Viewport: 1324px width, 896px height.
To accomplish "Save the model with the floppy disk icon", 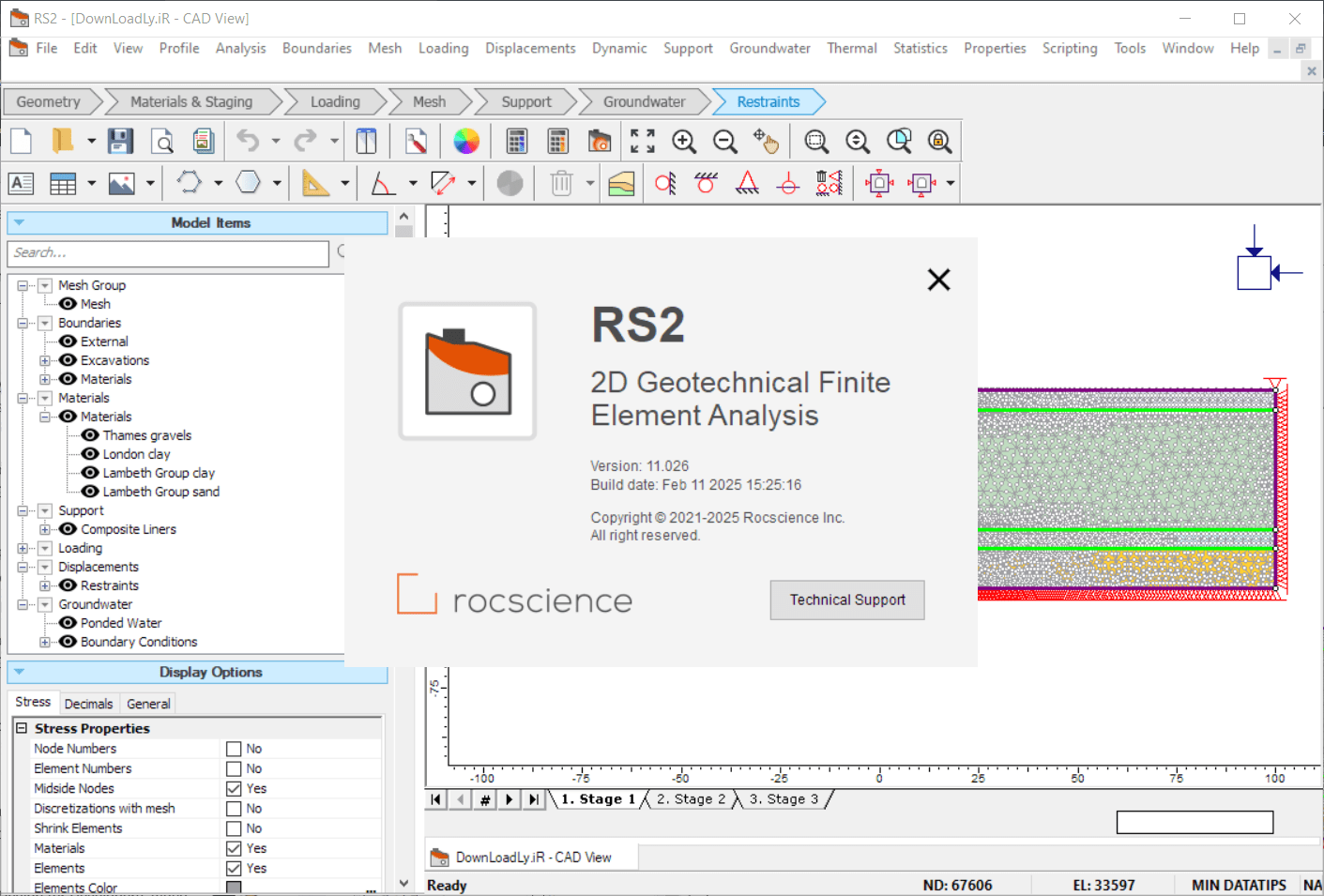I will [x=120, y=141].
